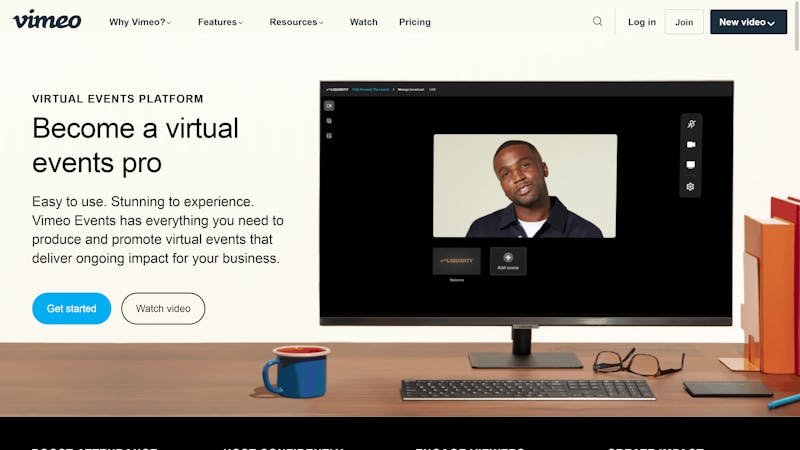Click the screen share icon in monitor
The image size is (800, 450).
click(x=691, y=165)
